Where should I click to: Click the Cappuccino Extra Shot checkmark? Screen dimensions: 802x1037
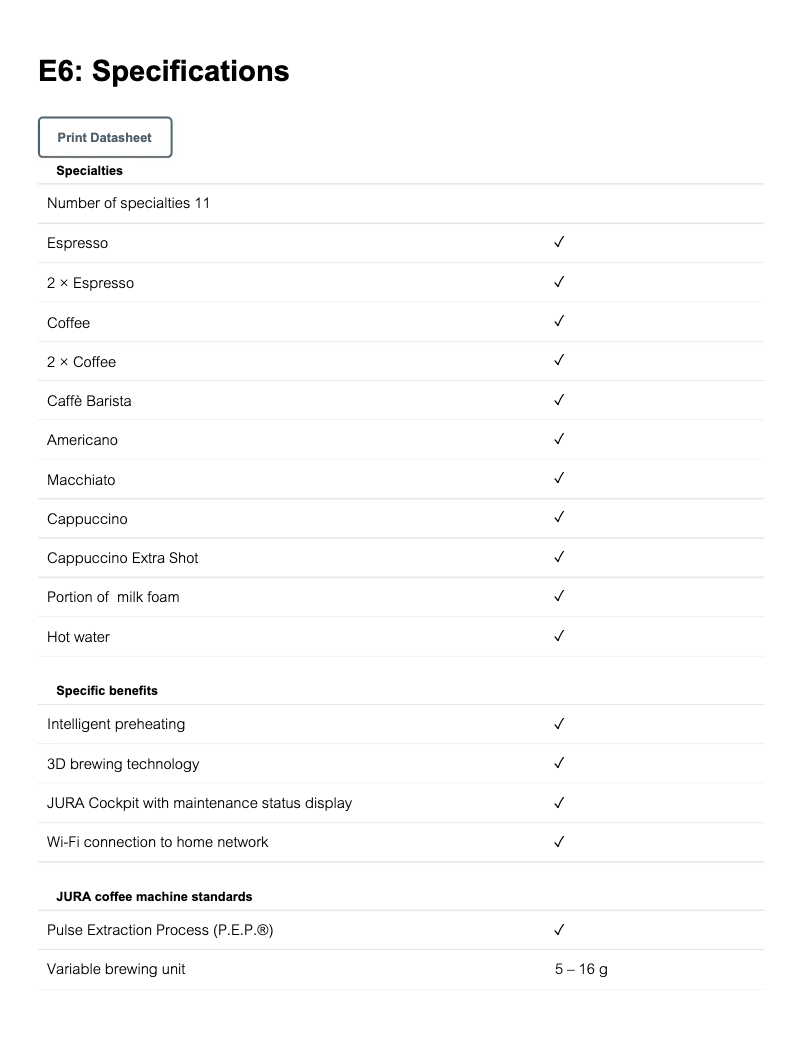click(x=560, y=557)
